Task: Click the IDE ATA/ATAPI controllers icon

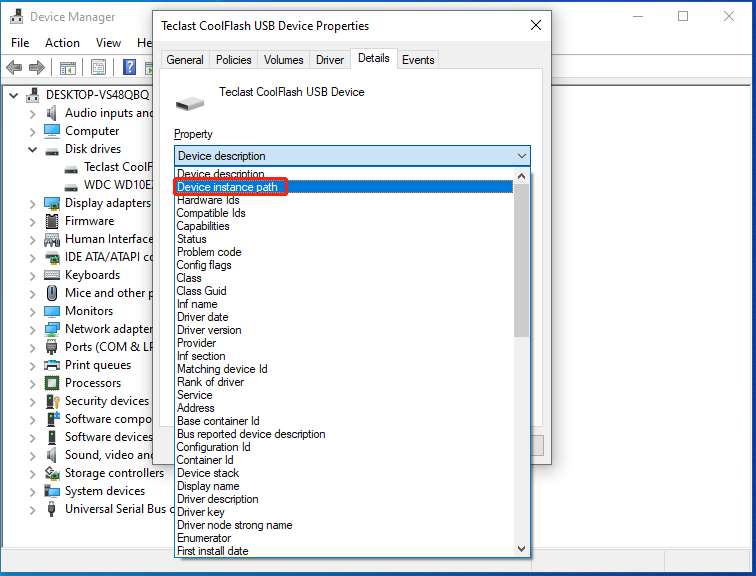Action: coord(52,257)
